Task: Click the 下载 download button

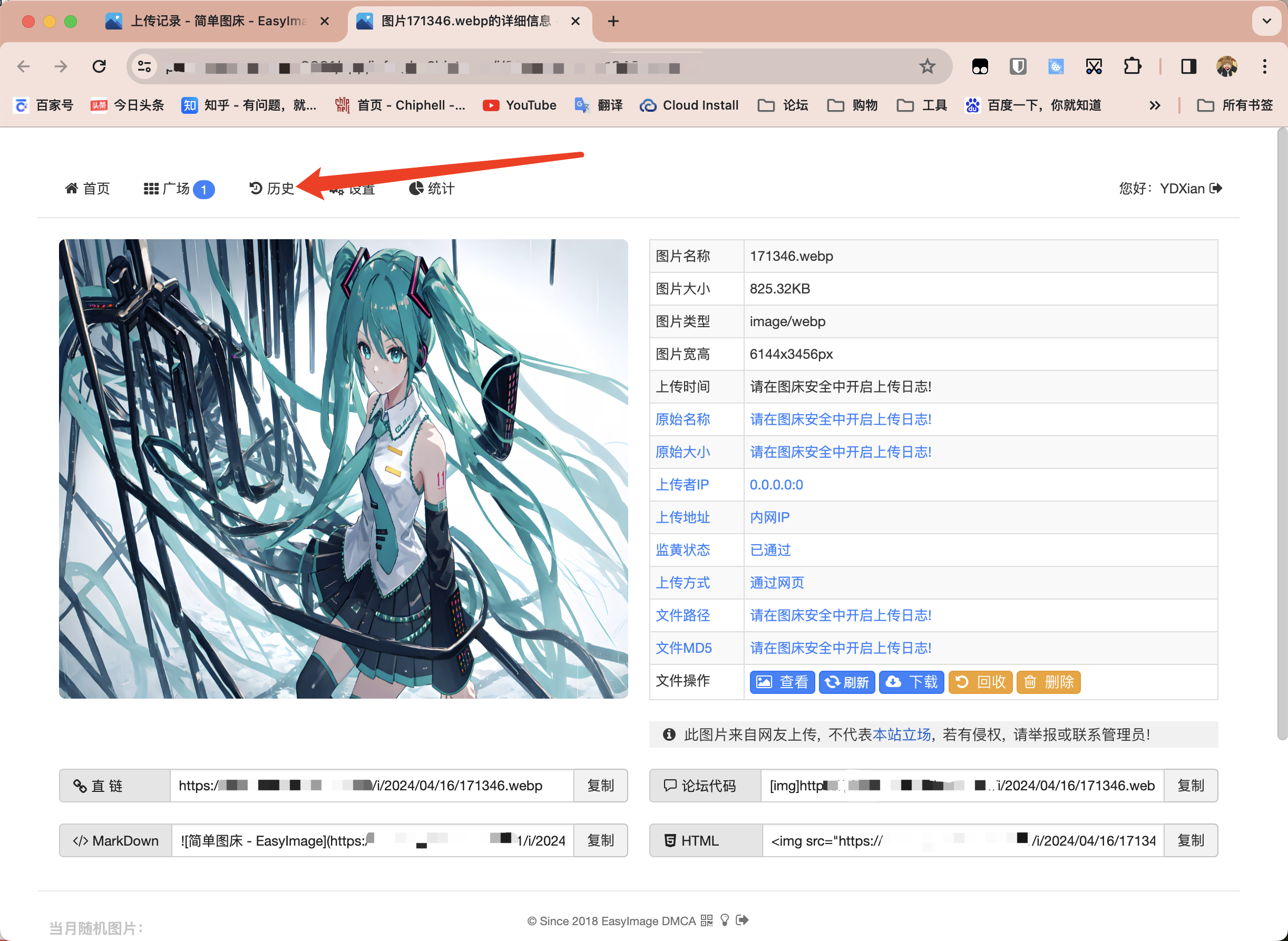Action: click(912, 682)
